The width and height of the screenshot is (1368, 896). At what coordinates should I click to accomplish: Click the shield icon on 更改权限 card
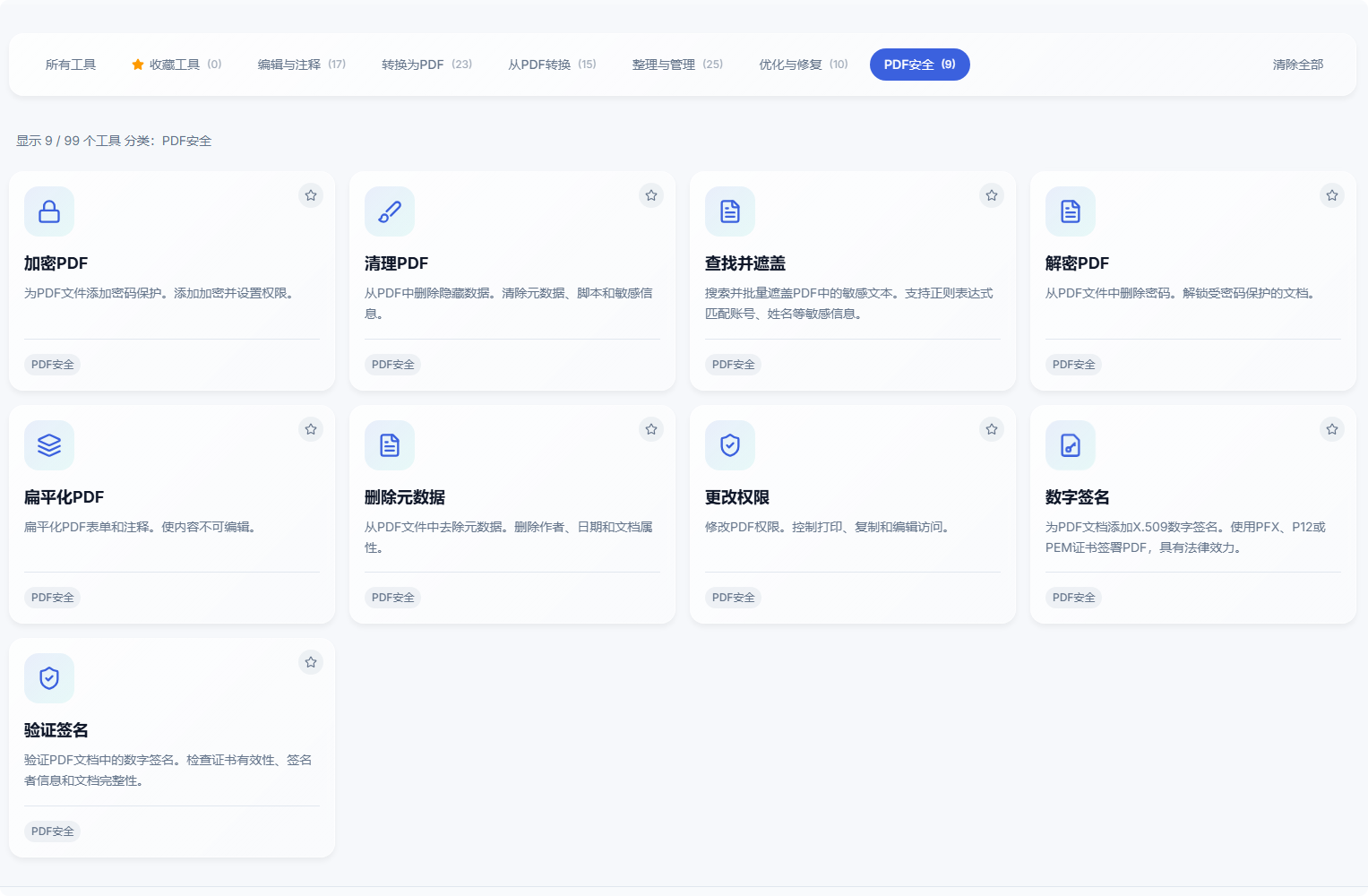tap(730, 445)
